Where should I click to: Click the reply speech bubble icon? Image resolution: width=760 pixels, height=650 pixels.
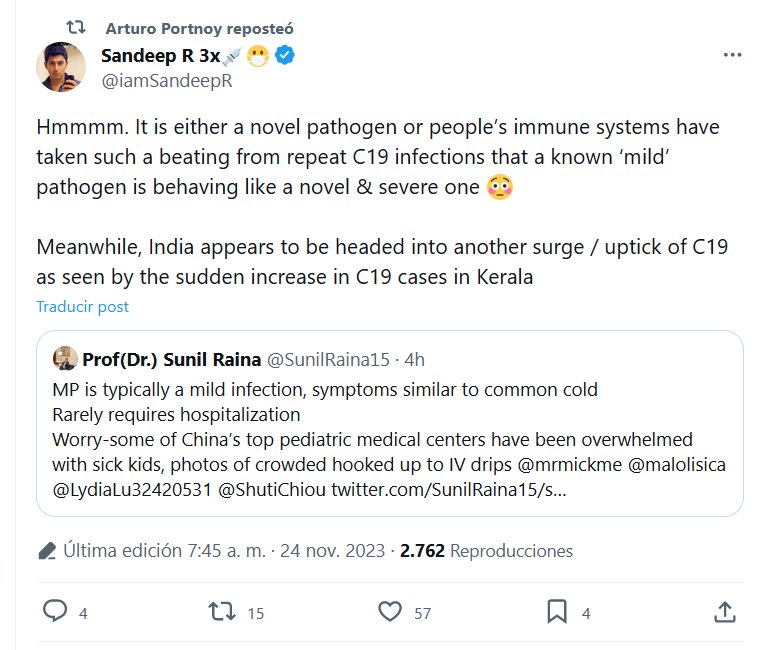[57, 610]
